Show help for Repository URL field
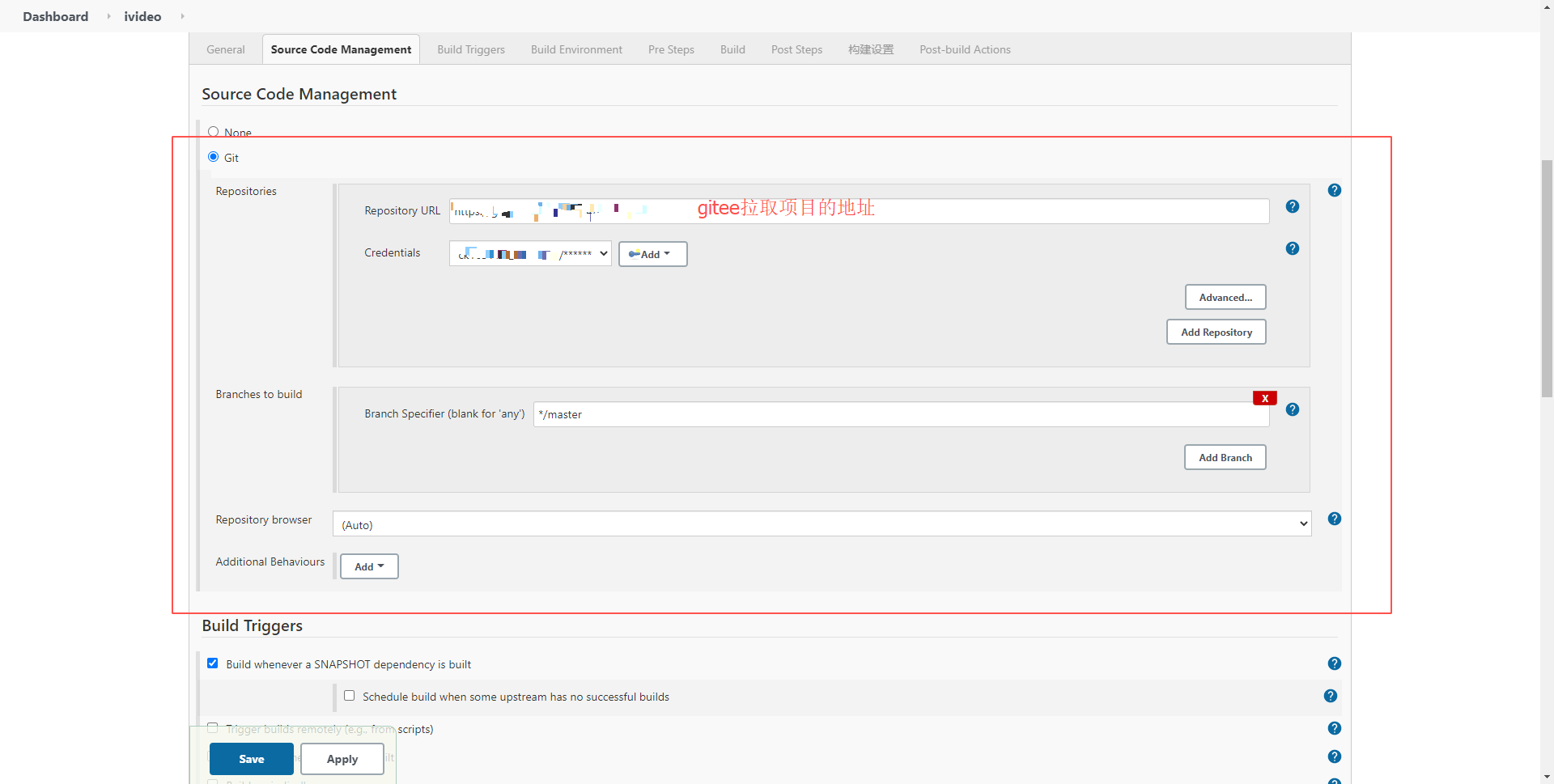 (1293, 206)
